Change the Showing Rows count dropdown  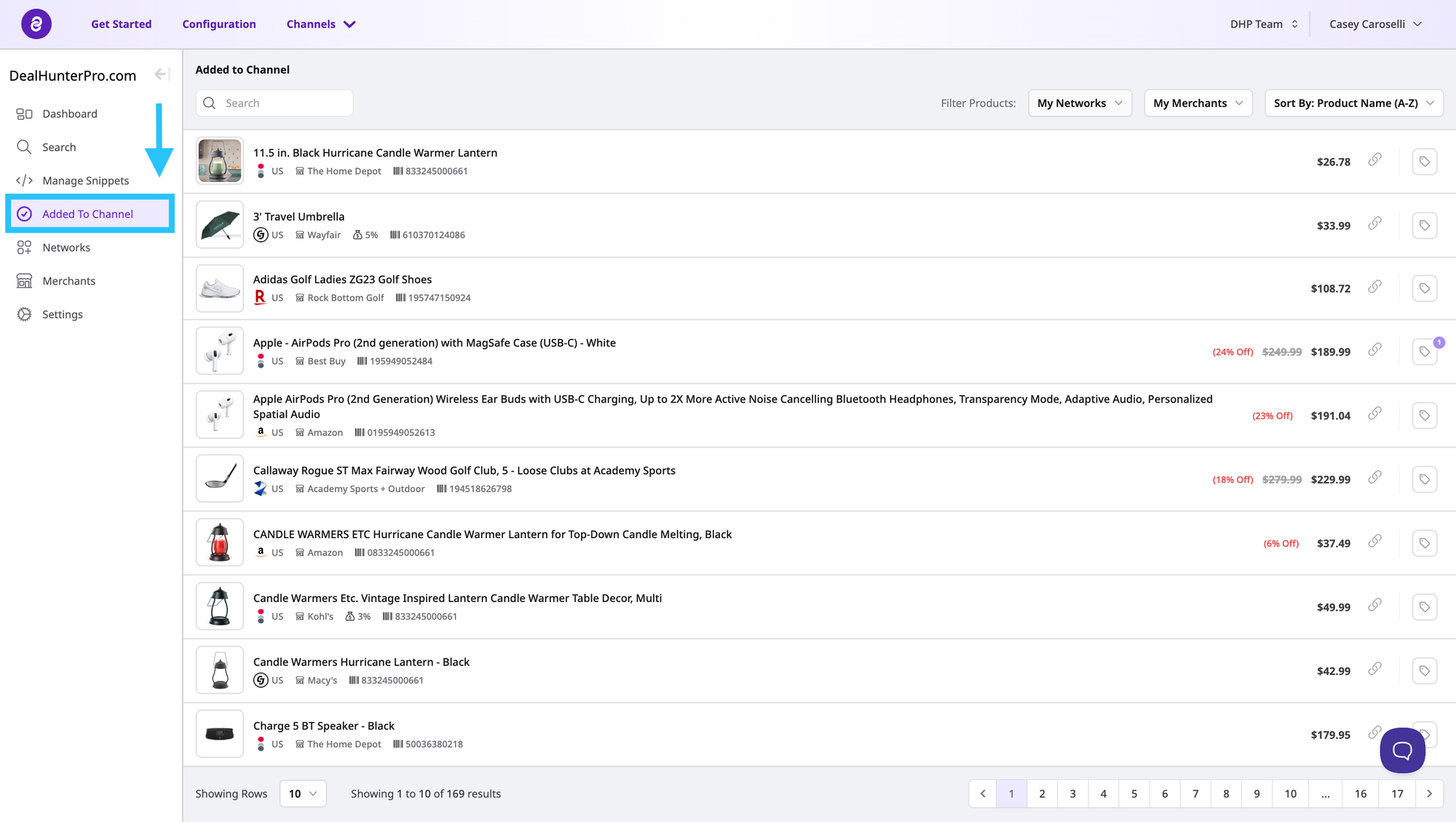pos(303,794)
